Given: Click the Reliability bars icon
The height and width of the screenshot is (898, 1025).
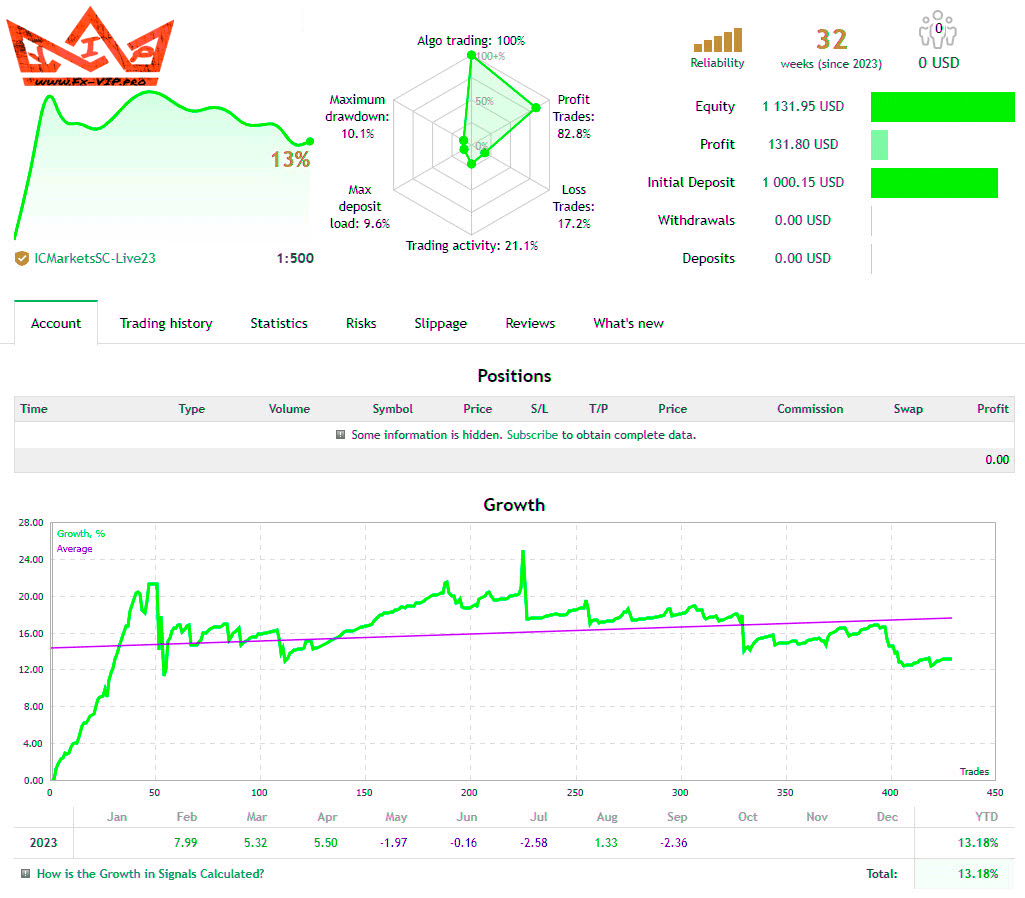Looking at the screenshot, I should (717, 40).
